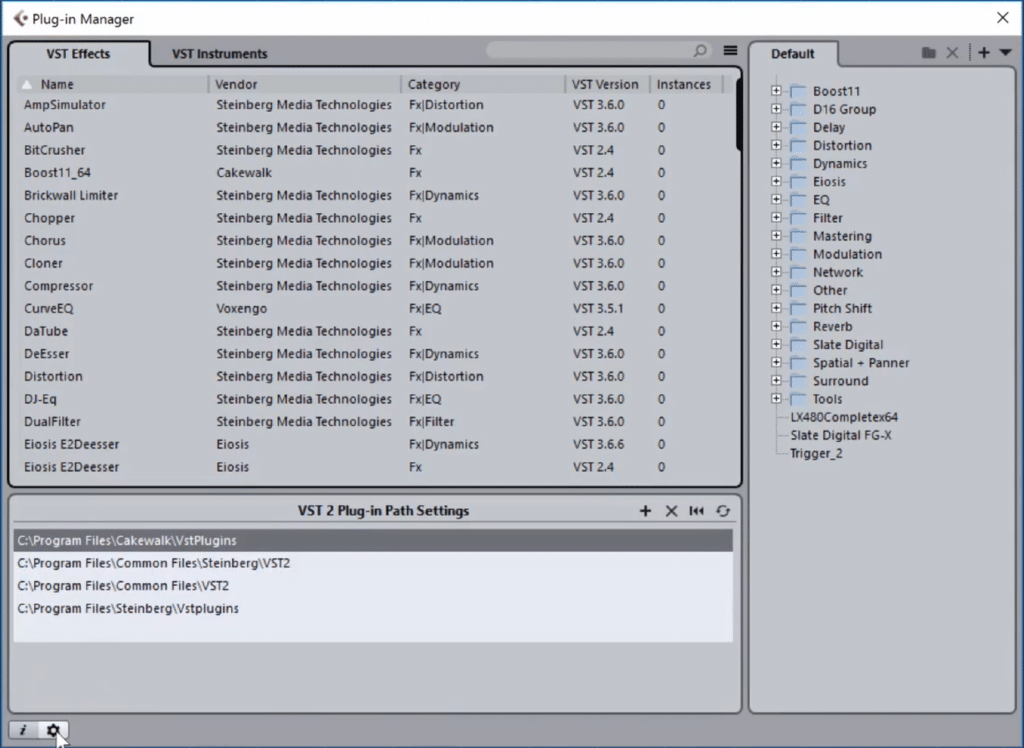The height and width of the screenshot is (748, 1024).
Task: Remove the selected plug-in path
Action: 671,511
